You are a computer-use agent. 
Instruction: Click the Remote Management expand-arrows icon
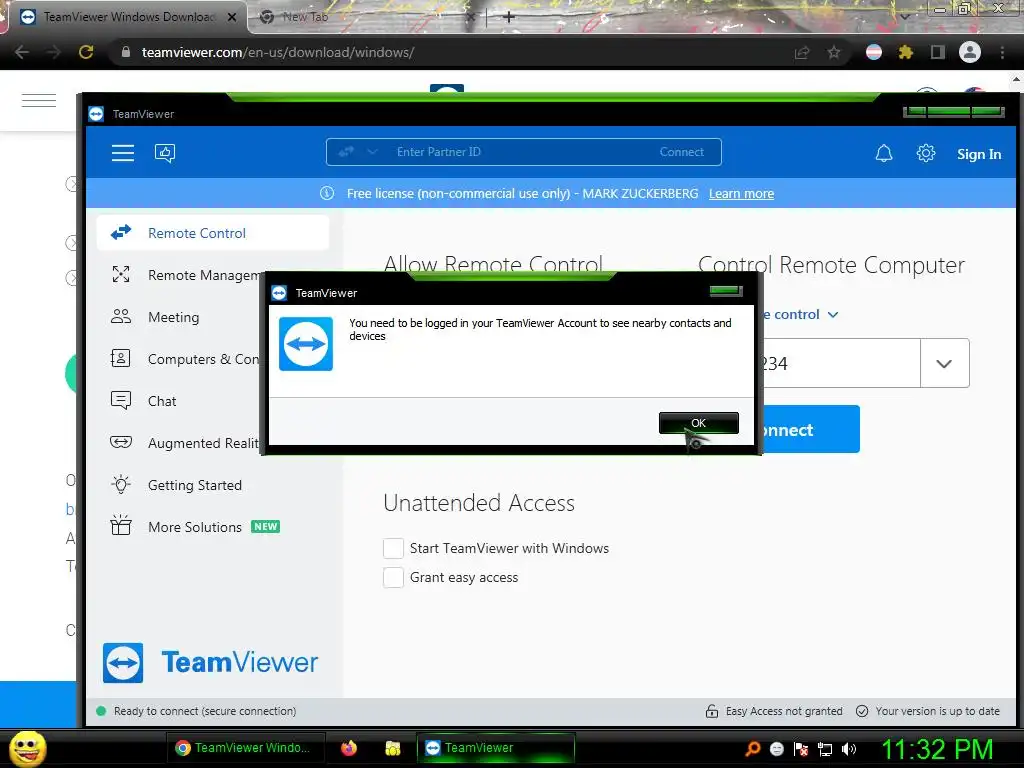pyautogui.click(x=121, y=274)
